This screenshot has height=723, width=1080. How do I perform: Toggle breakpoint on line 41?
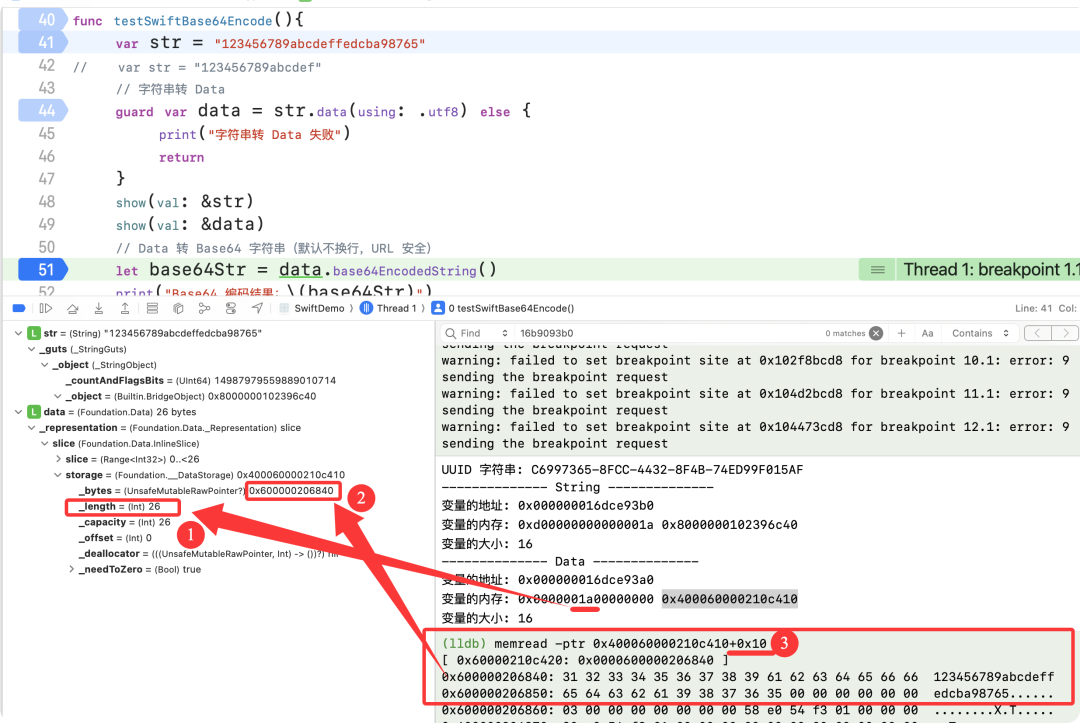coord(42,43)
